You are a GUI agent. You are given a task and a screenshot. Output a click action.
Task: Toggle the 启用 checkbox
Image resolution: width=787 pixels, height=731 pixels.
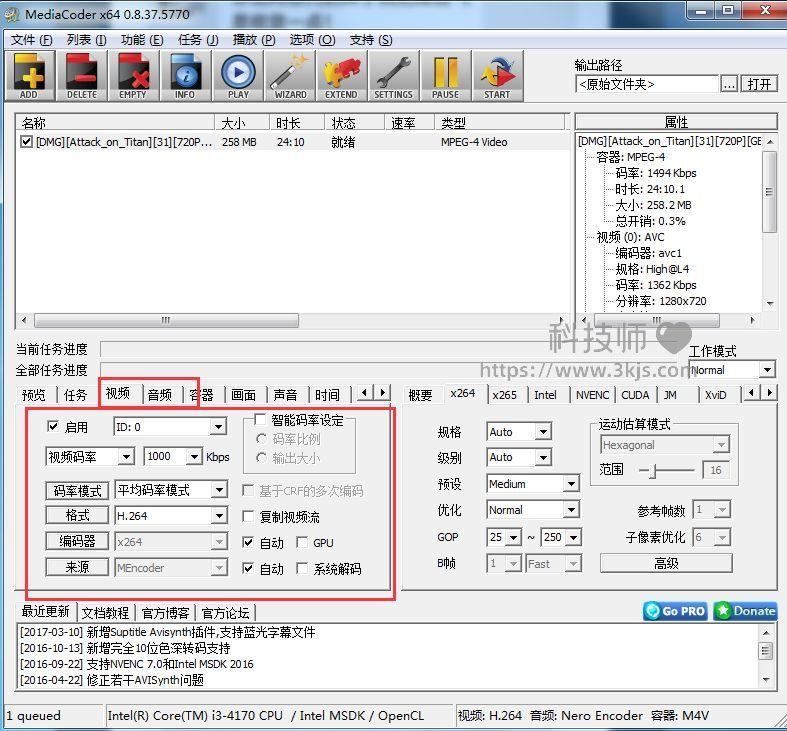point(53,426)
